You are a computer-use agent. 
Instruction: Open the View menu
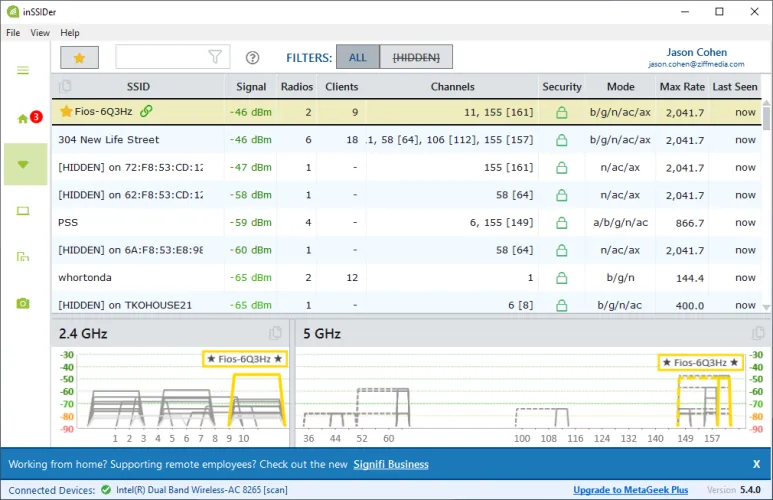40,33
